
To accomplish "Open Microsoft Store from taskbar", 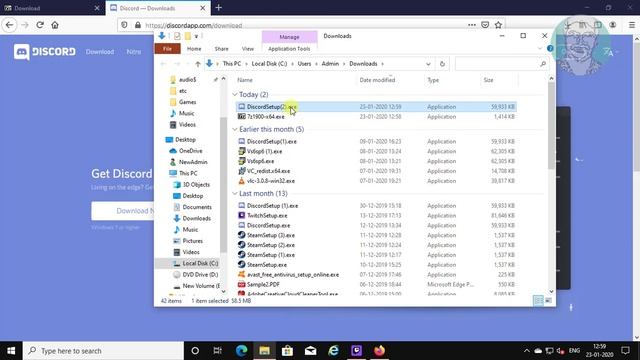I will [287, 351].
